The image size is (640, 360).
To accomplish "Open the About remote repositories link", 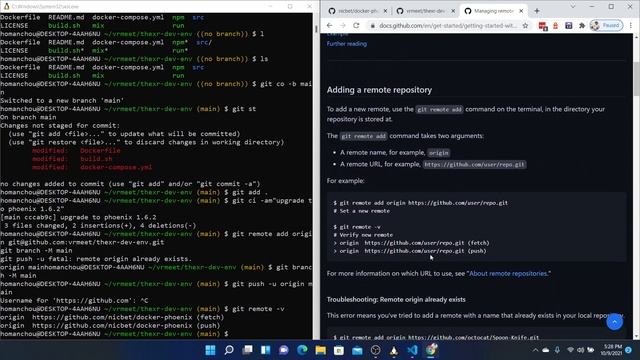I will [x=508, y=273].
